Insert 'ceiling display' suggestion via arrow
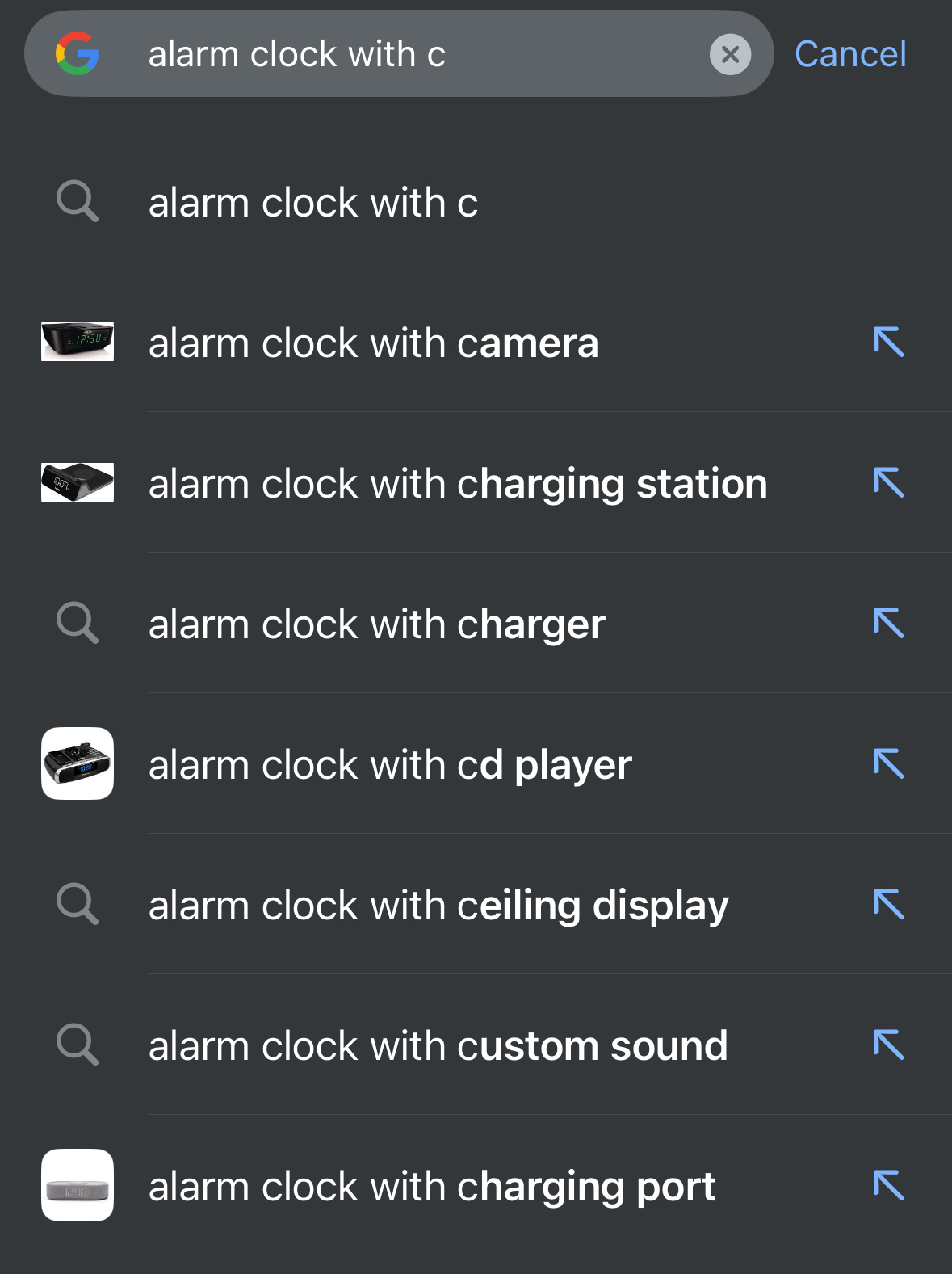 (888, 904)
